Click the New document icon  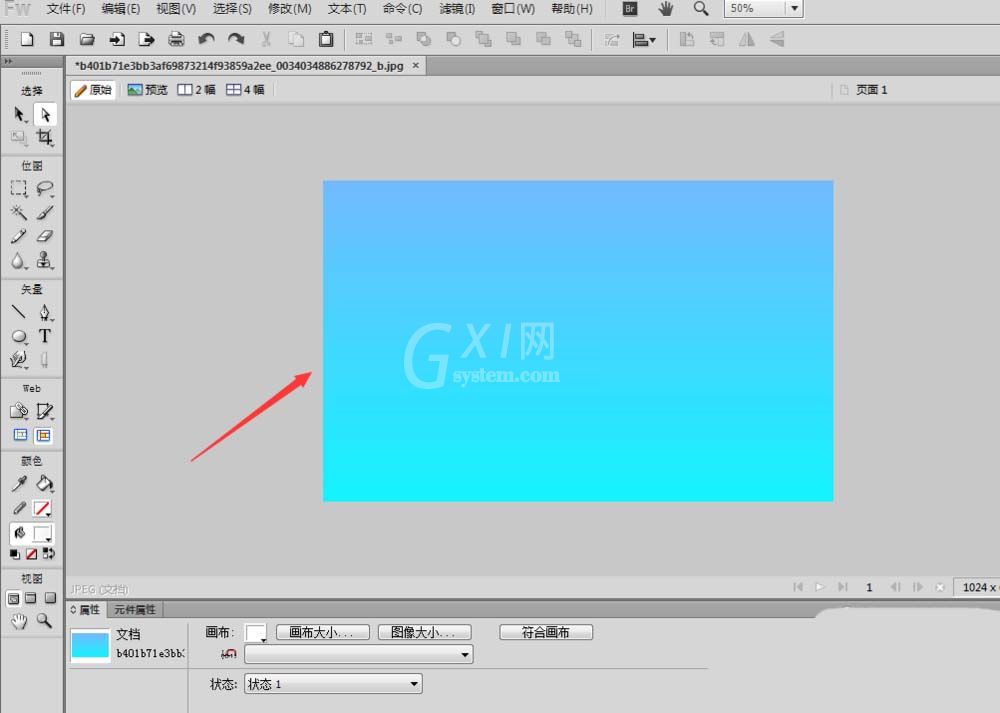[27, 40]
